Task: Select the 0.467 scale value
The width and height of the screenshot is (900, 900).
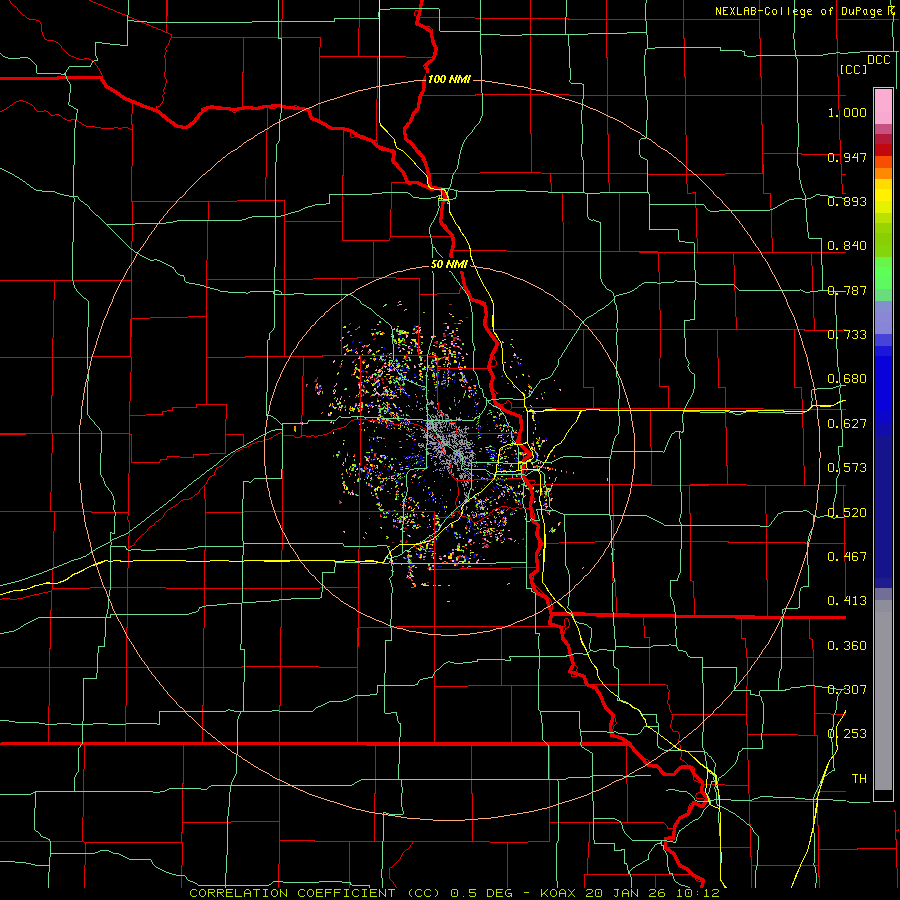Action: coord(847,557)
